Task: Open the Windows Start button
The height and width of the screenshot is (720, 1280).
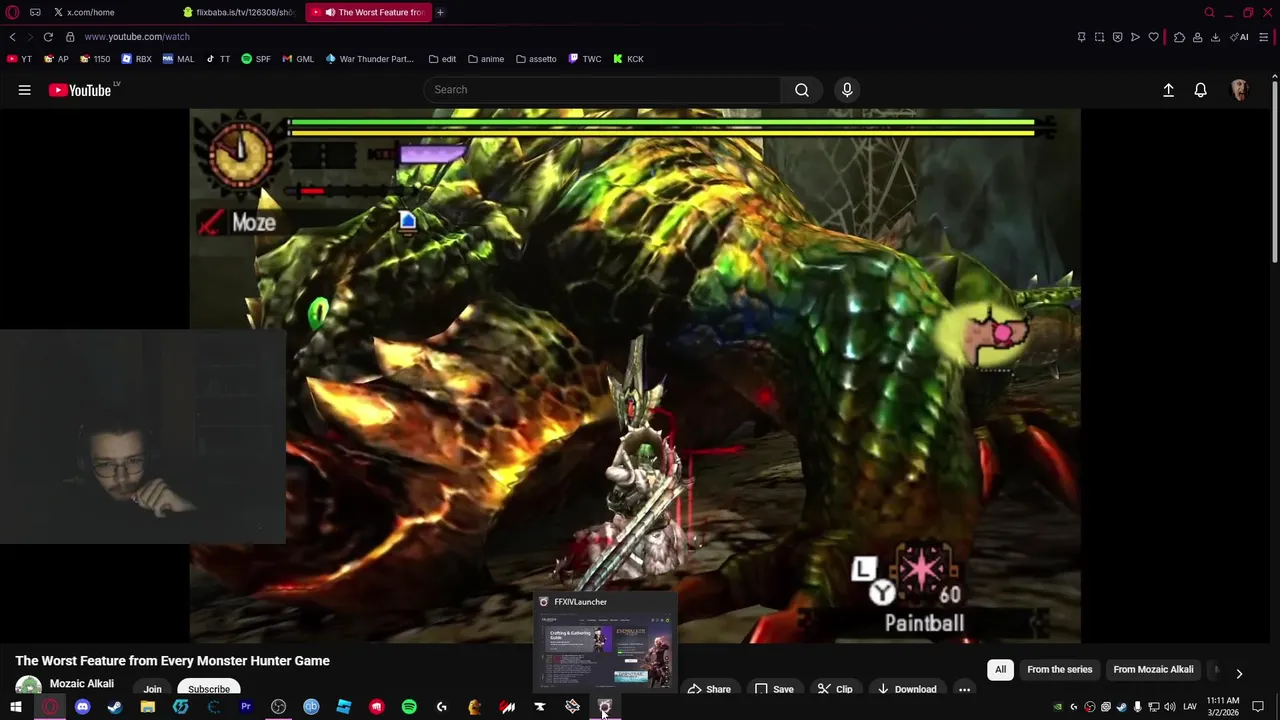Action: click(16, 707)
